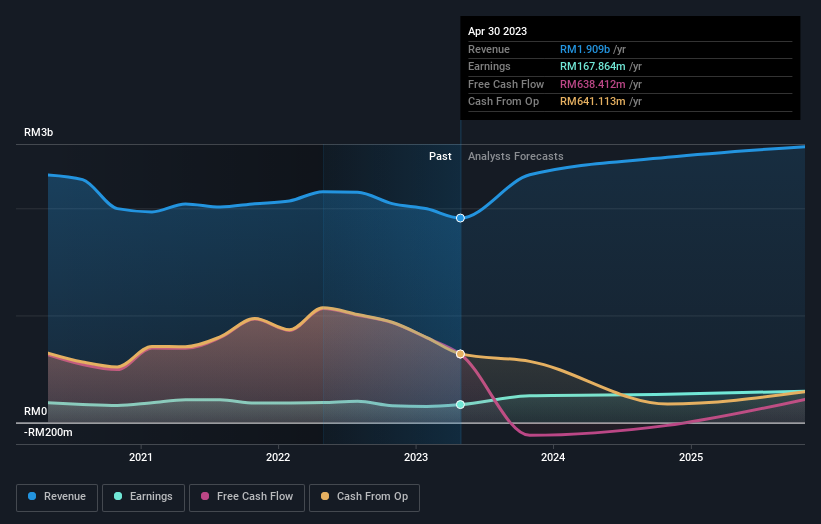Click the Analysts Forecasts label
This screenshot has width=821, height=524.
(x=516, y=157)
